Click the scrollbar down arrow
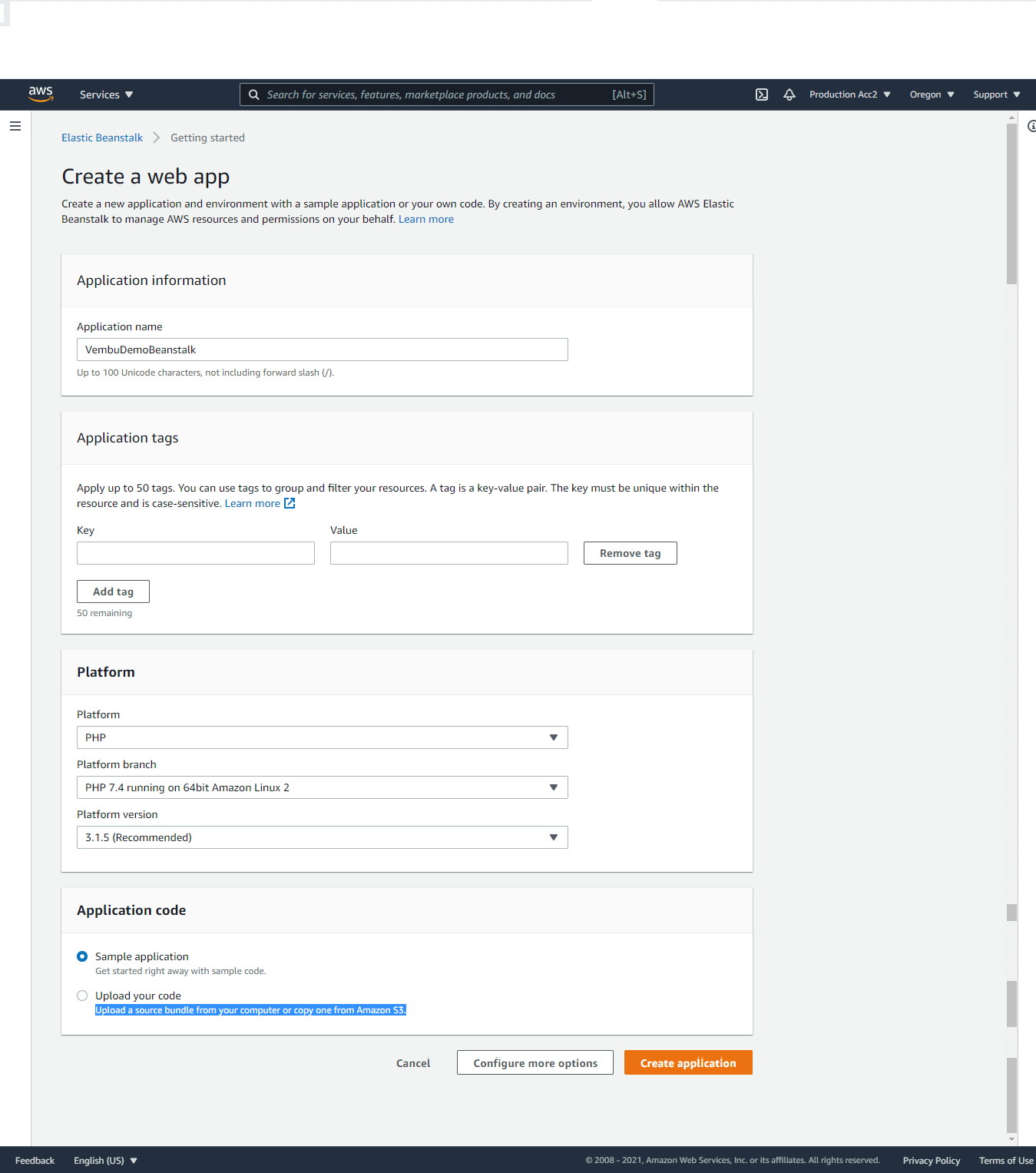The width and height of the screenshot is (1036, 1173). pyautogui.click(x=1011, y=1139)
